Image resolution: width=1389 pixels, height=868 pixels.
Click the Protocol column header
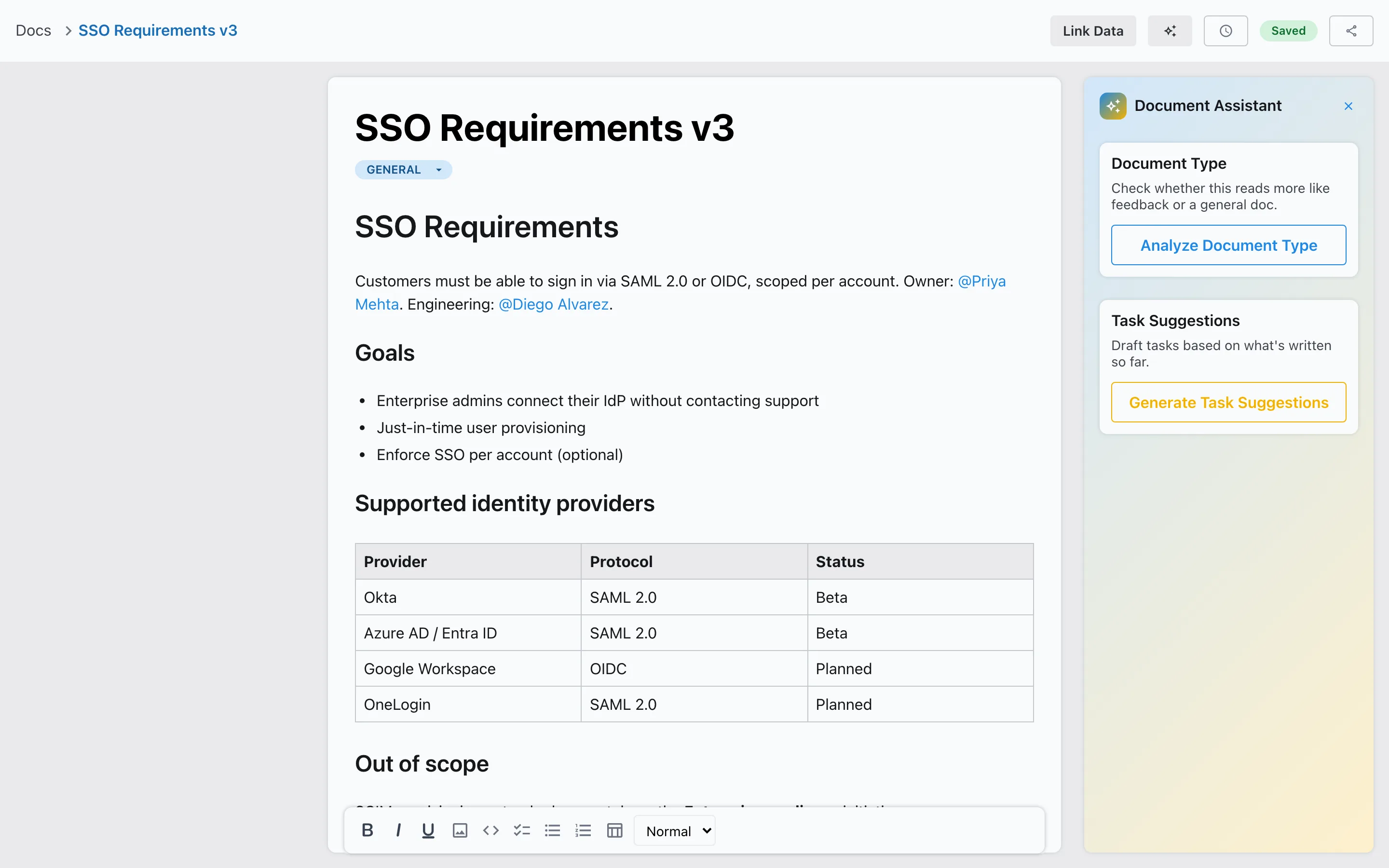tap(694, 561)
